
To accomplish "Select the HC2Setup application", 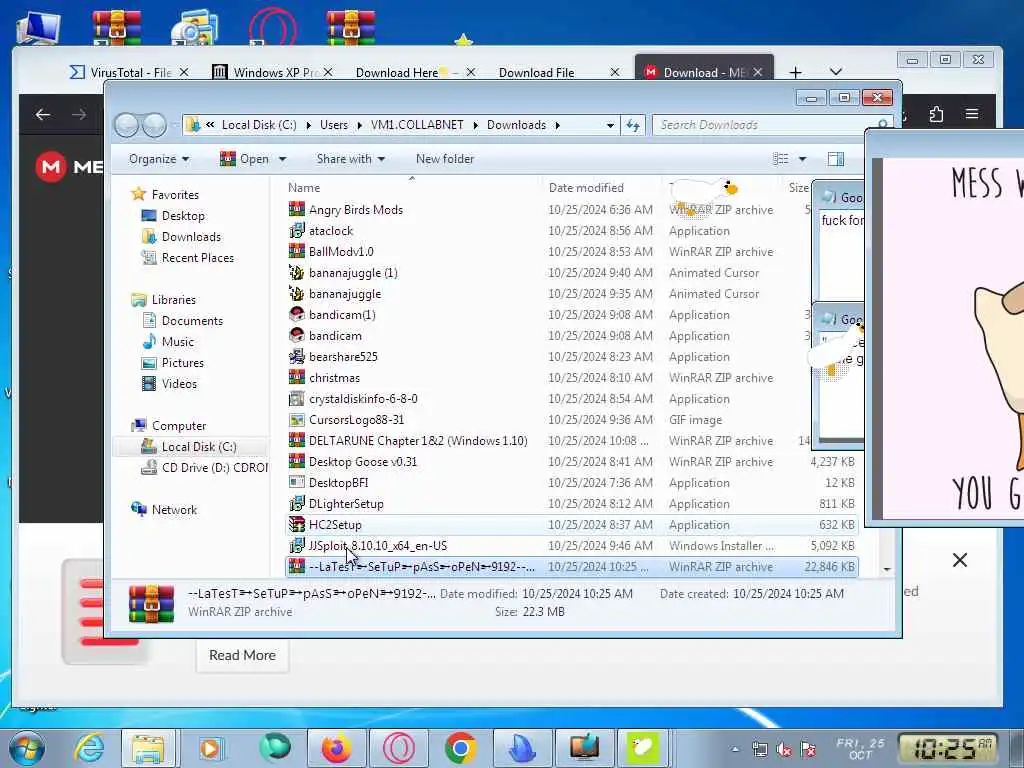I will coord(335,524).
